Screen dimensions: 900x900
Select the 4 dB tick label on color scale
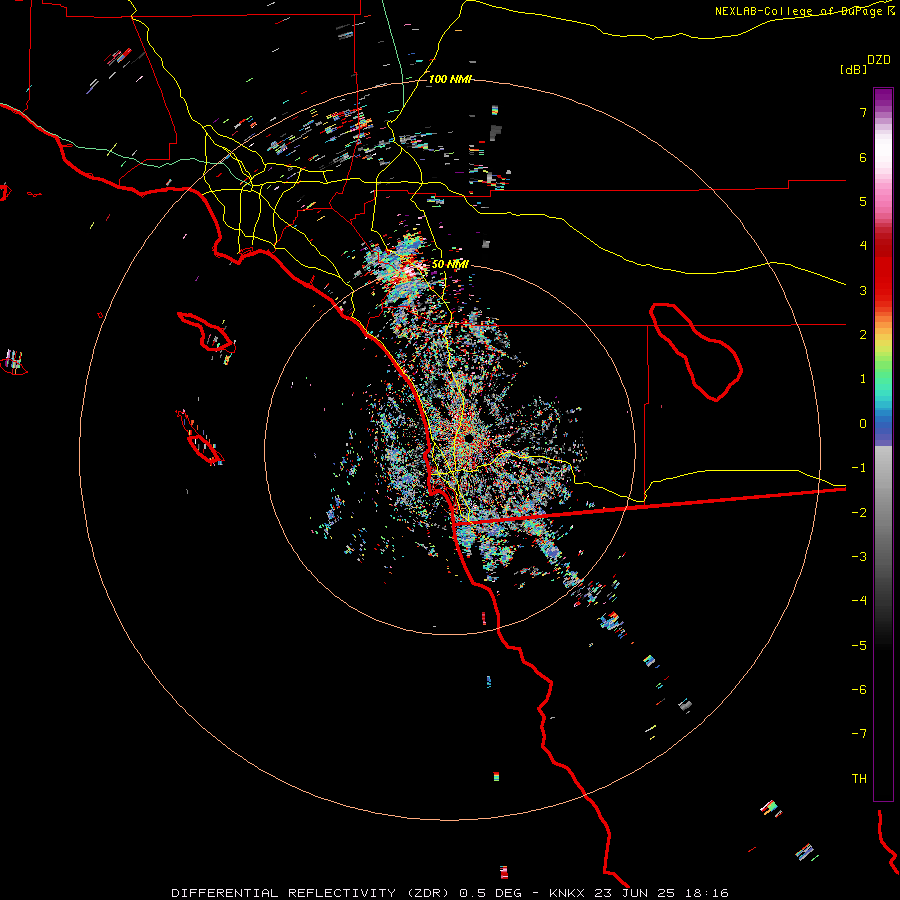tap(863, 246)
